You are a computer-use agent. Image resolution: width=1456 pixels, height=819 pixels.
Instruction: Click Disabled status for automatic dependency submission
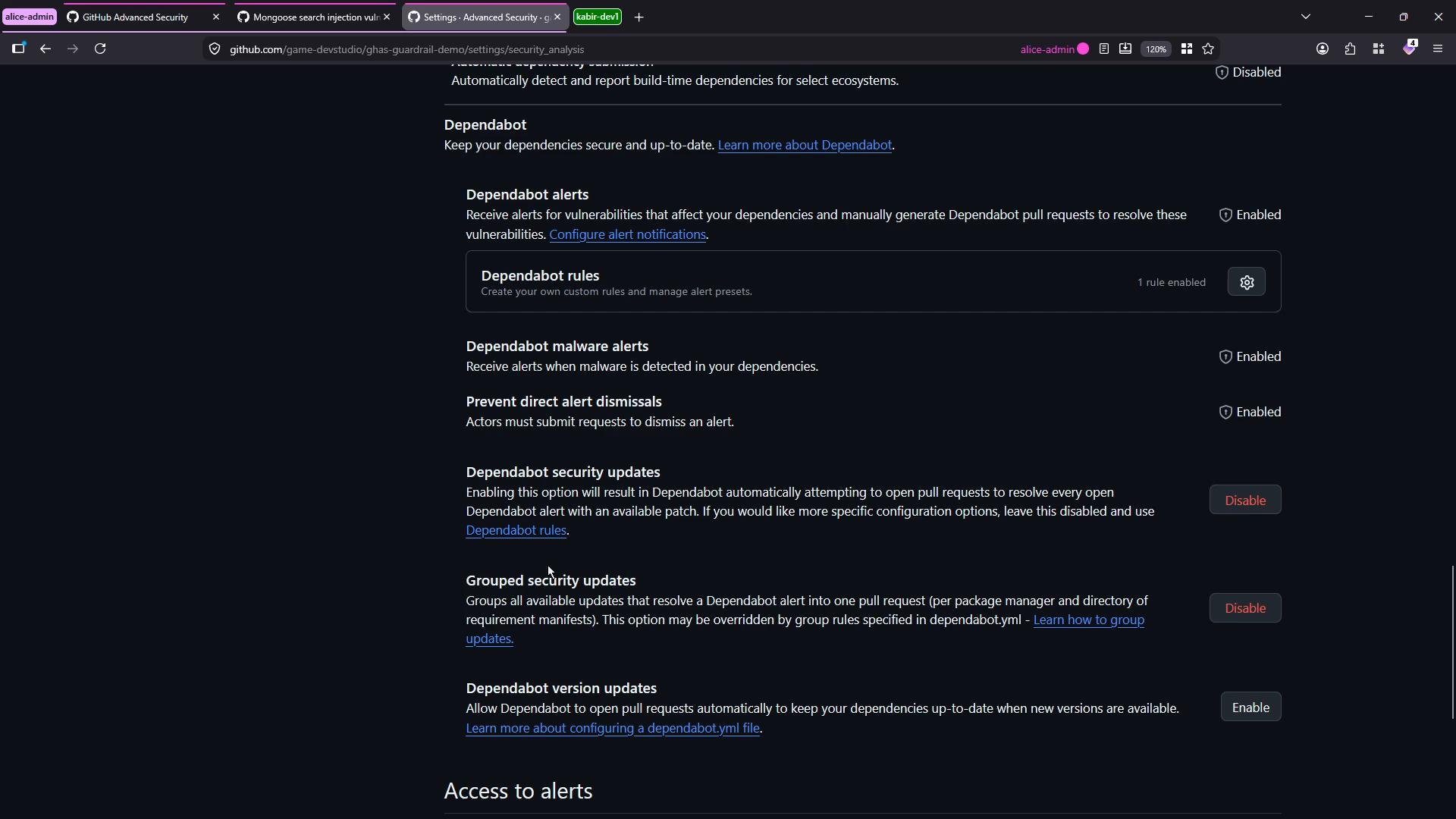[x=1248, y=72]
